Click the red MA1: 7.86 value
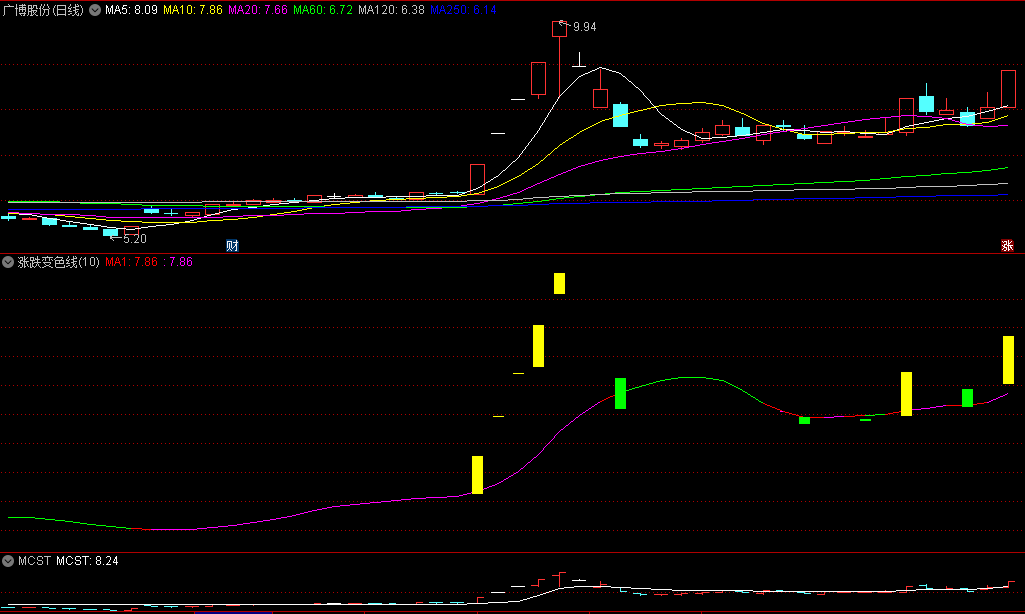1025x614 pixels. click(131, 262)
